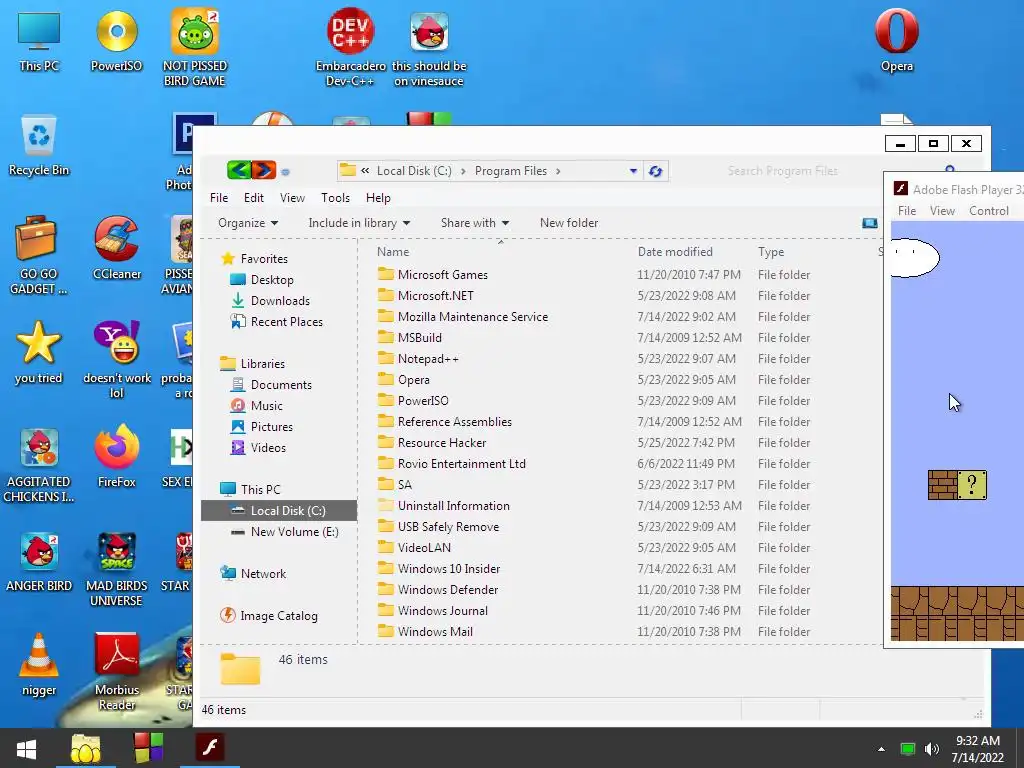Show hidden tray icons arrow
Screen dimensions: 1024x768
point(881,749)
